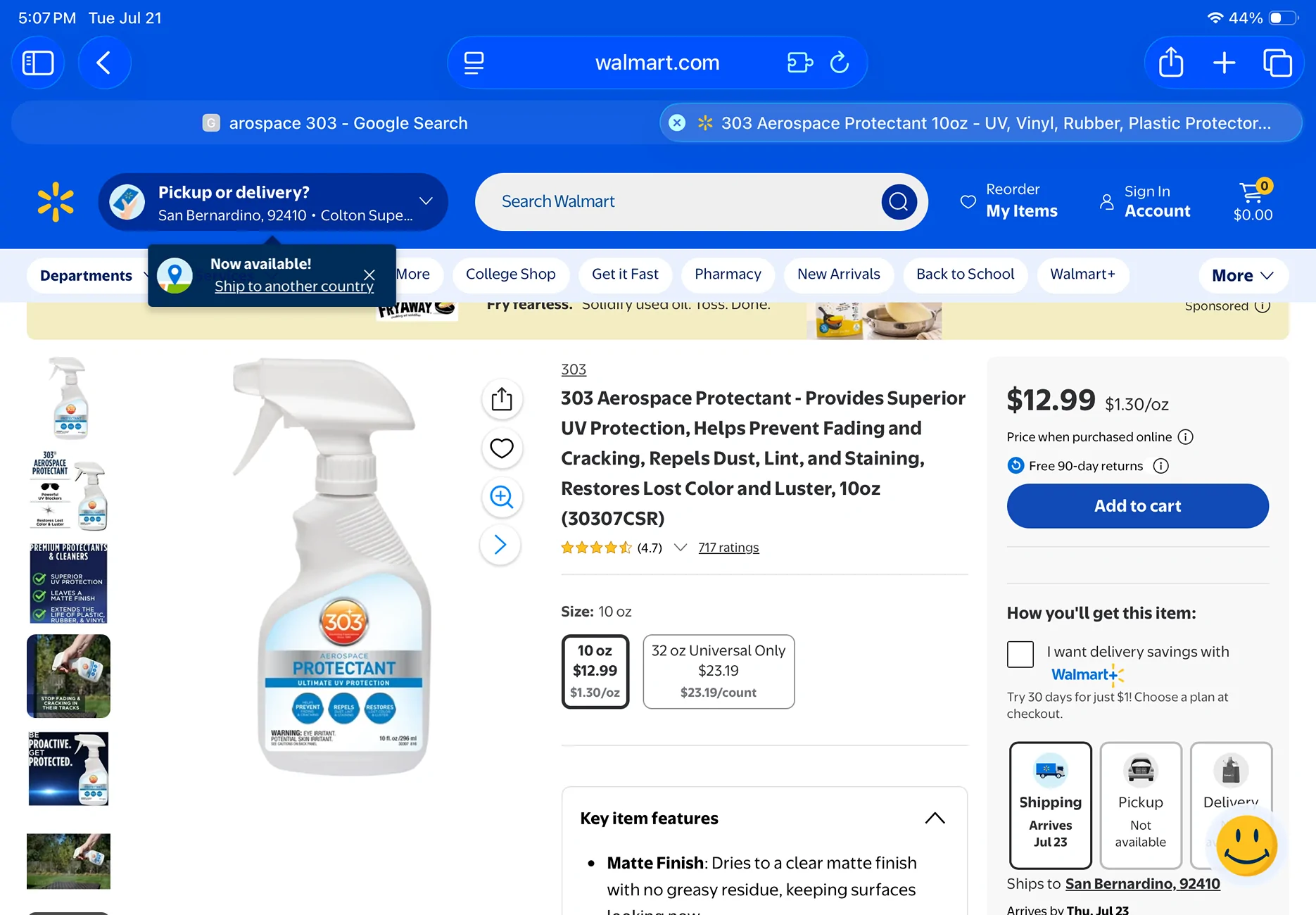Select the Stop Fading & Cracking thumbnail
This screenshot has height=915, width=1316.
click(68, 676)
